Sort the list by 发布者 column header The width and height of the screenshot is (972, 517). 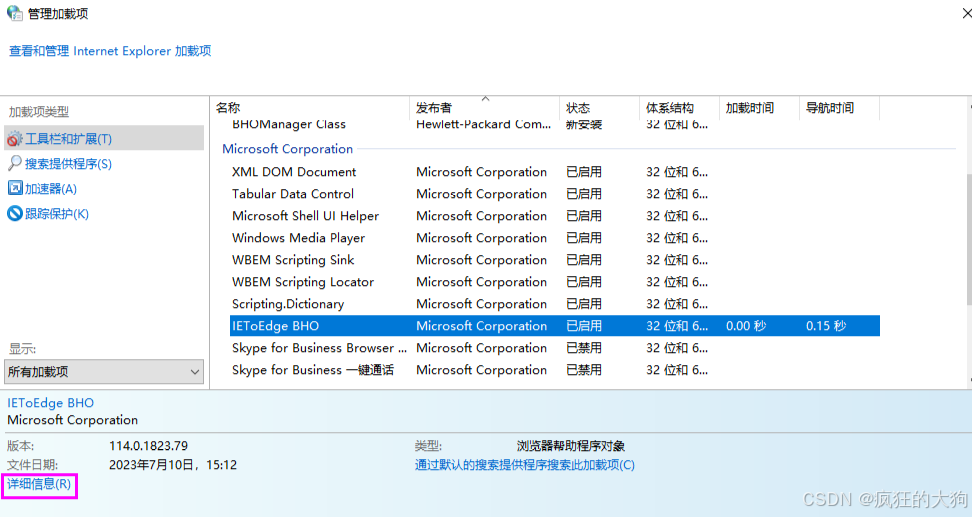tap(484, 108)
